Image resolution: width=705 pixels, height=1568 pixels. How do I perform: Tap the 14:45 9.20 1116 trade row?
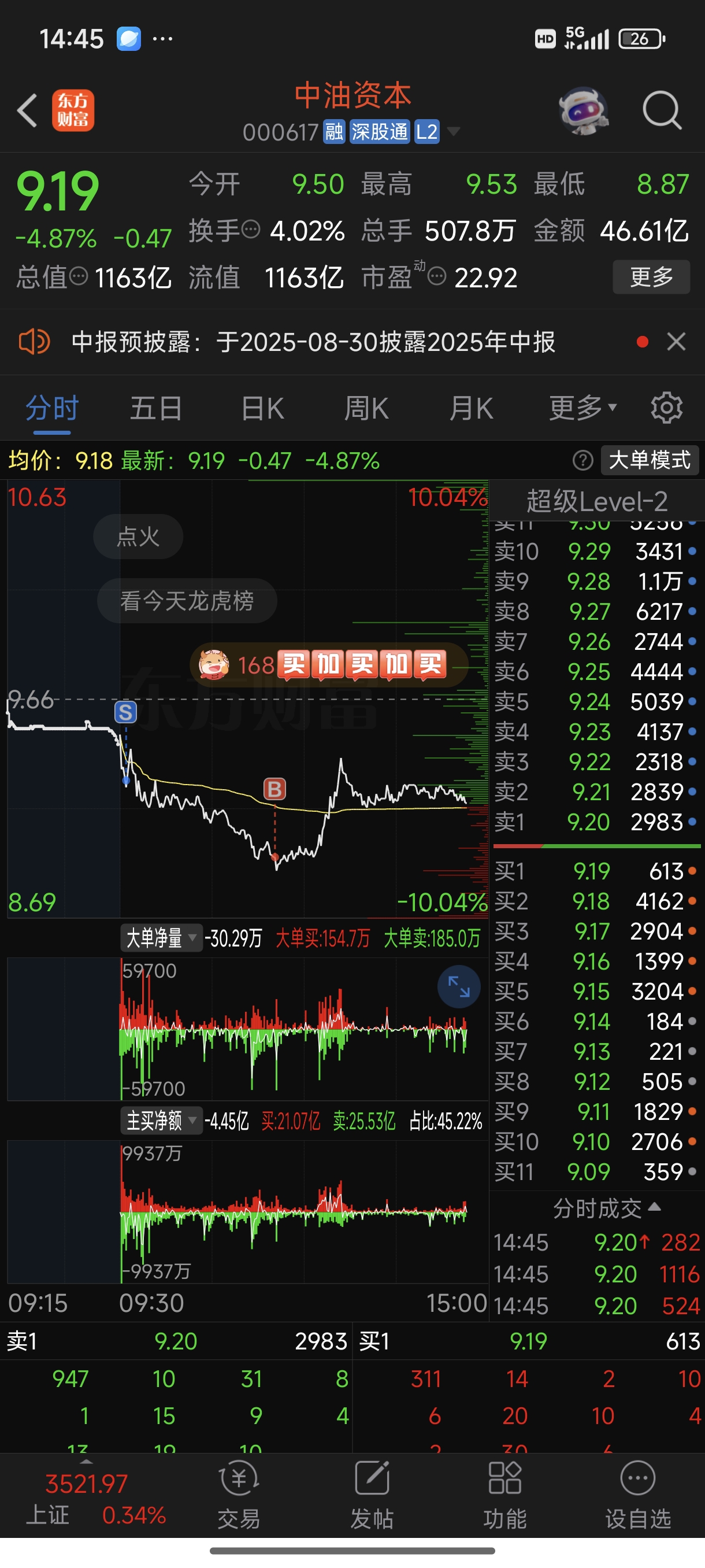(x=597, y=1274)
